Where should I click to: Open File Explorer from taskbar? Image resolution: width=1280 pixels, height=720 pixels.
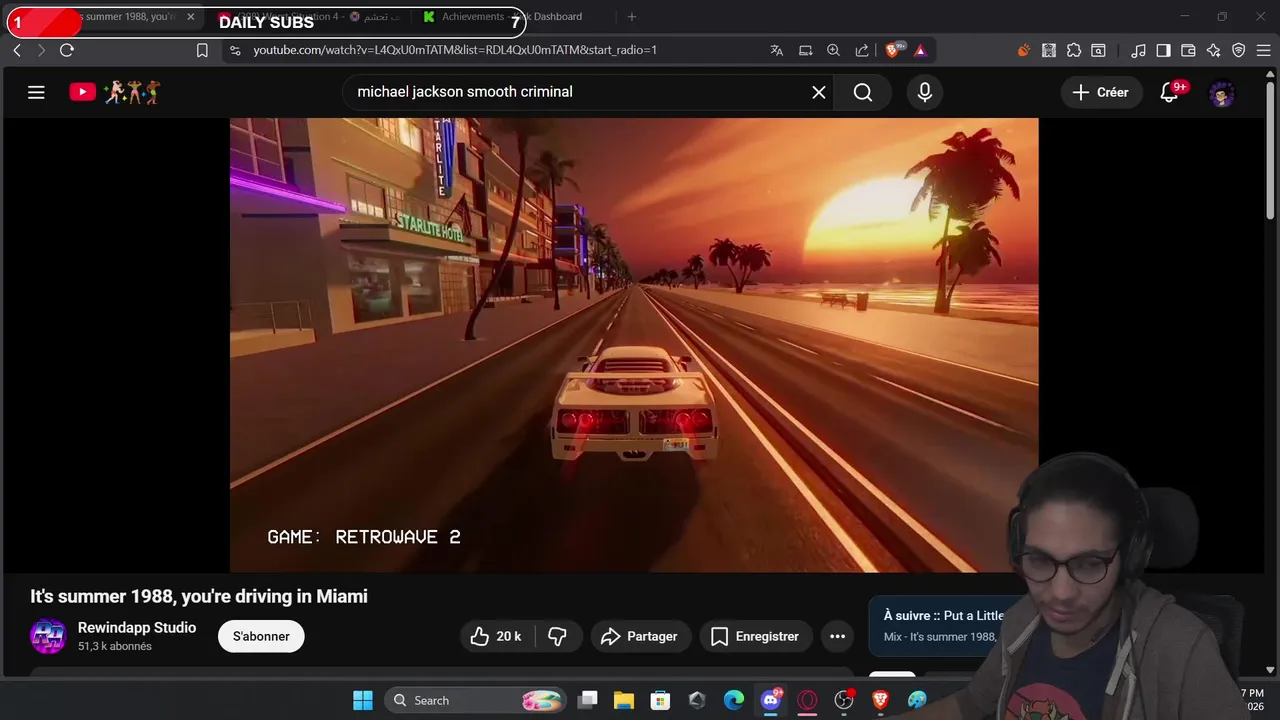[624, 700]
